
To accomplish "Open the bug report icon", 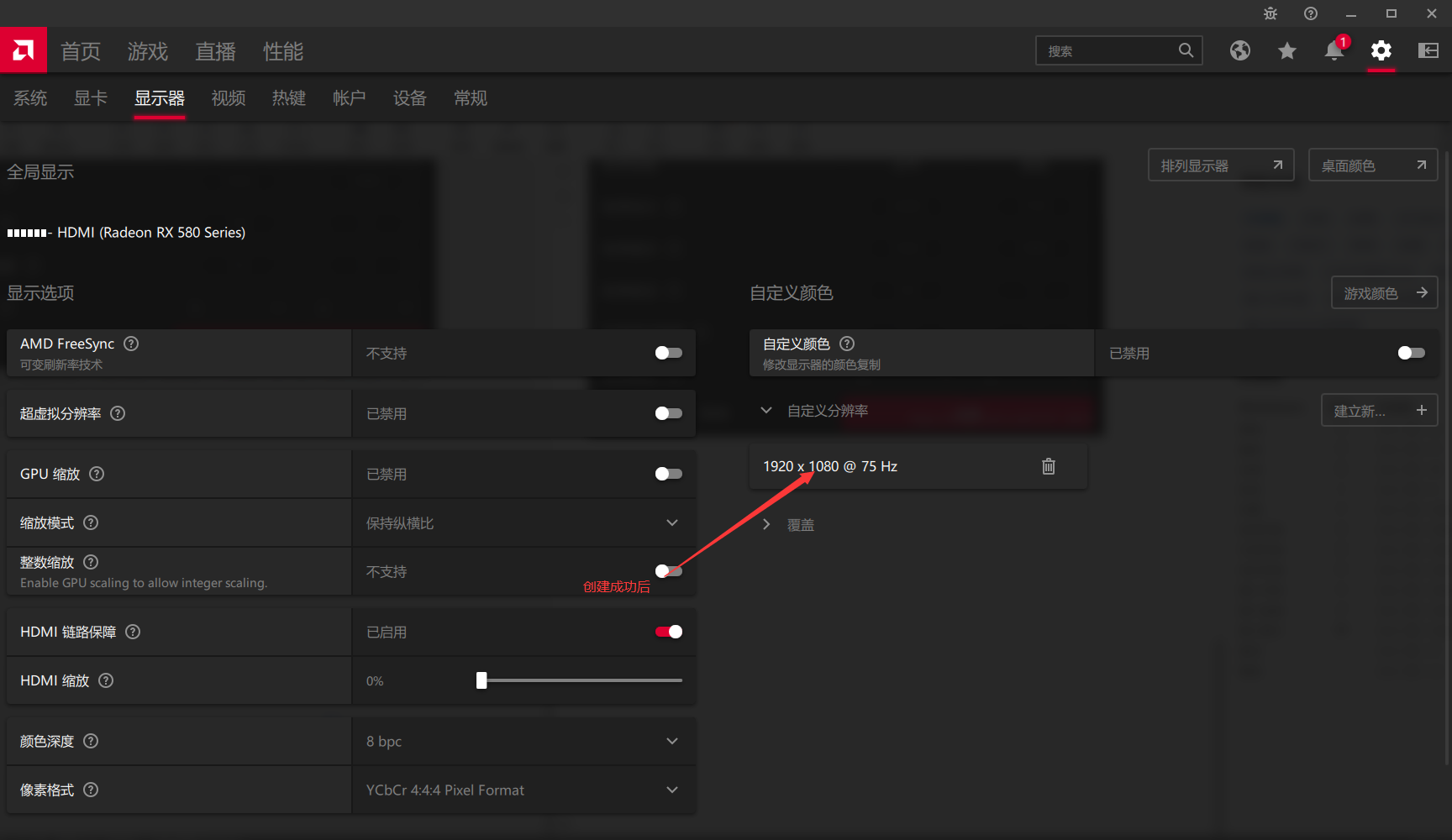I will pyautogui.click(x=1270, y=13).
